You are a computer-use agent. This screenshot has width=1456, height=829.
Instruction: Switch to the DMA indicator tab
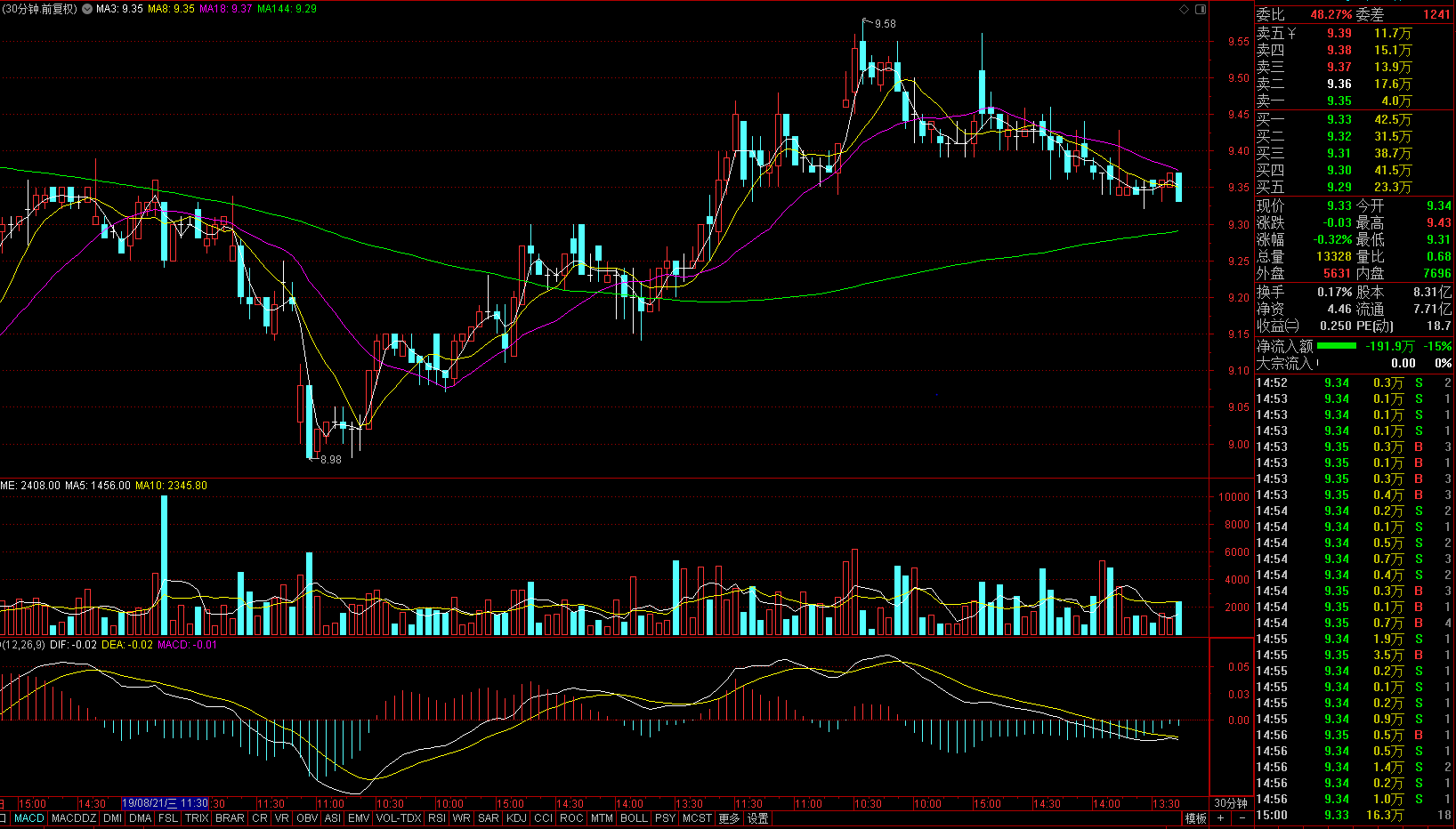141,818
